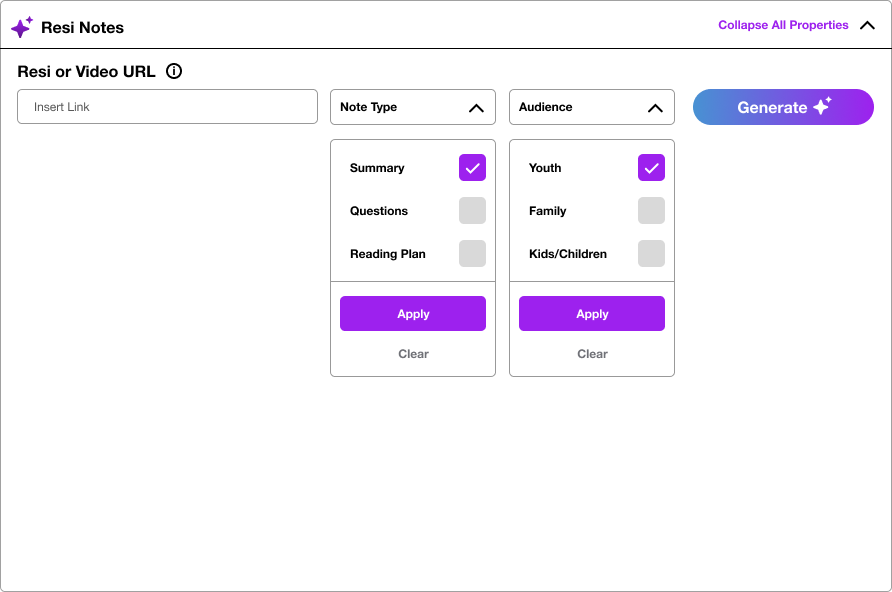Click Collapse All Properties link
Viewport: 892px width, 592px height.
(x=783, y=25)
